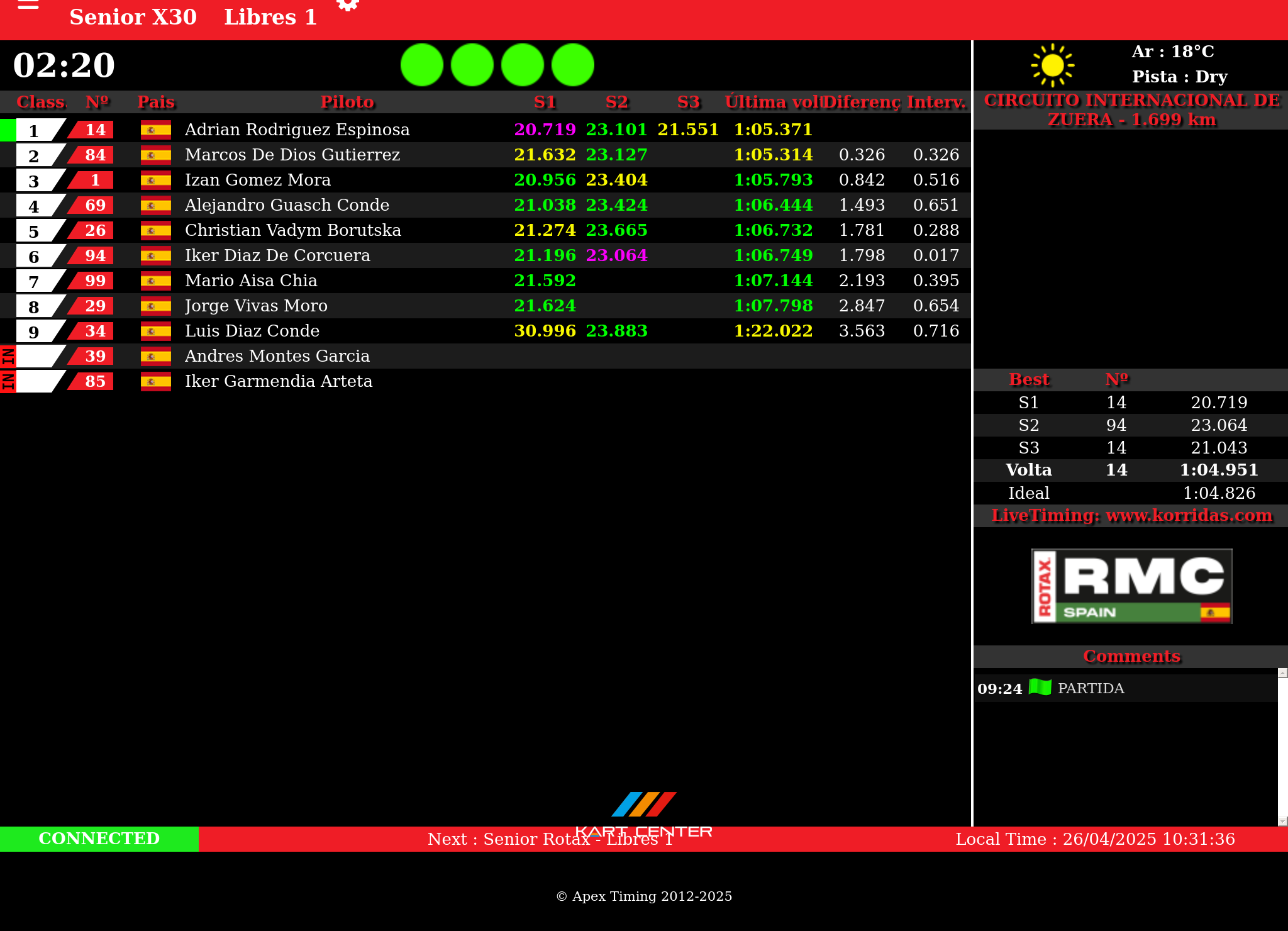Click the sun weather icon
Viewport: 1288px width, 931px height.
[x=1052, y=65]
